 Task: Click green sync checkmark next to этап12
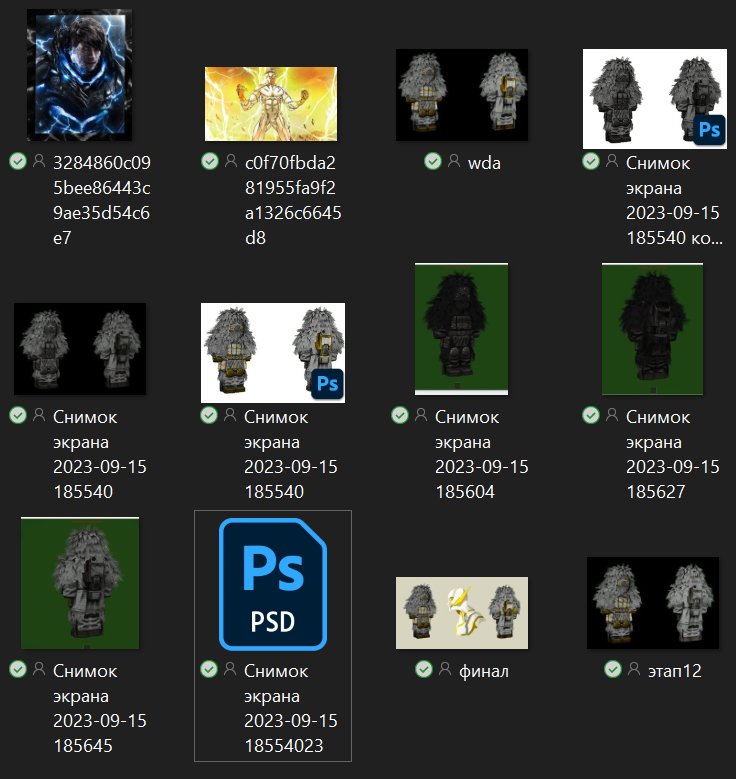click(x=613, y=670)
